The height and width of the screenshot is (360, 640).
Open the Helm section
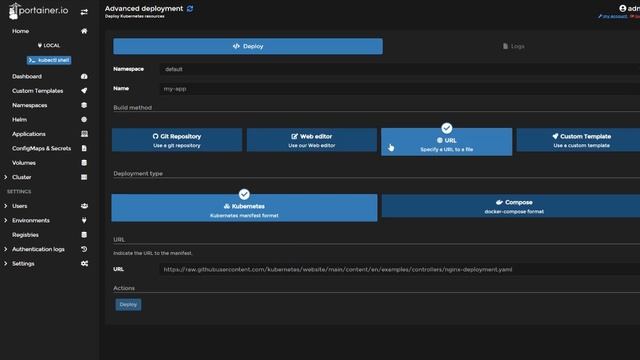point(20,120)
